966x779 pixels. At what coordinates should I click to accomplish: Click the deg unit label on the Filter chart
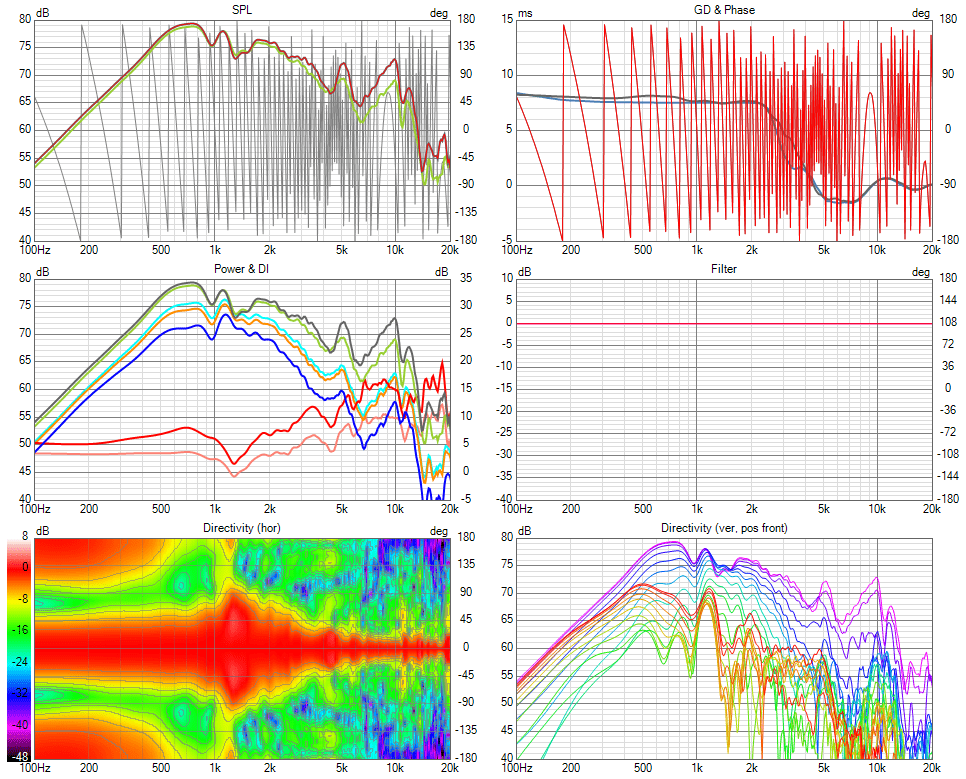click(x=920, y=272)
